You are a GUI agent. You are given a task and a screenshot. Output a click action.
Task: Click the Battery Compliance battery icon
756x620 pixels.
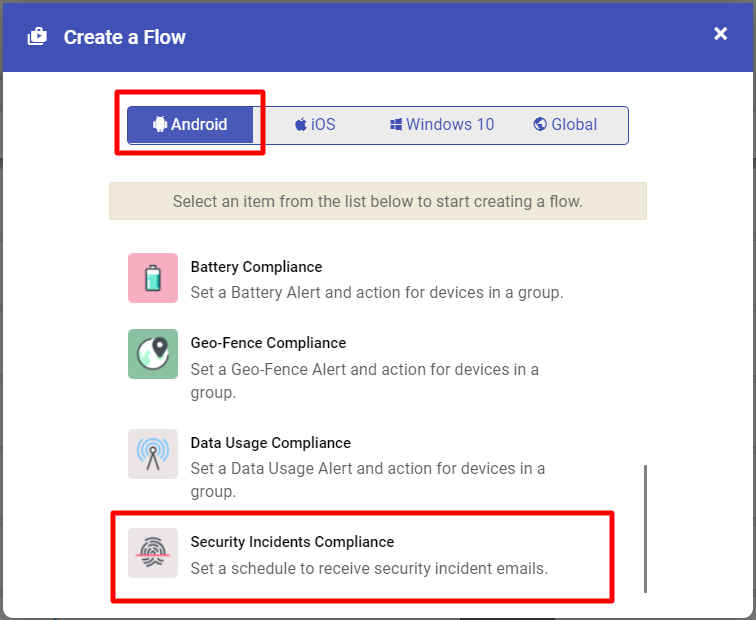click(x=153, y=278)
